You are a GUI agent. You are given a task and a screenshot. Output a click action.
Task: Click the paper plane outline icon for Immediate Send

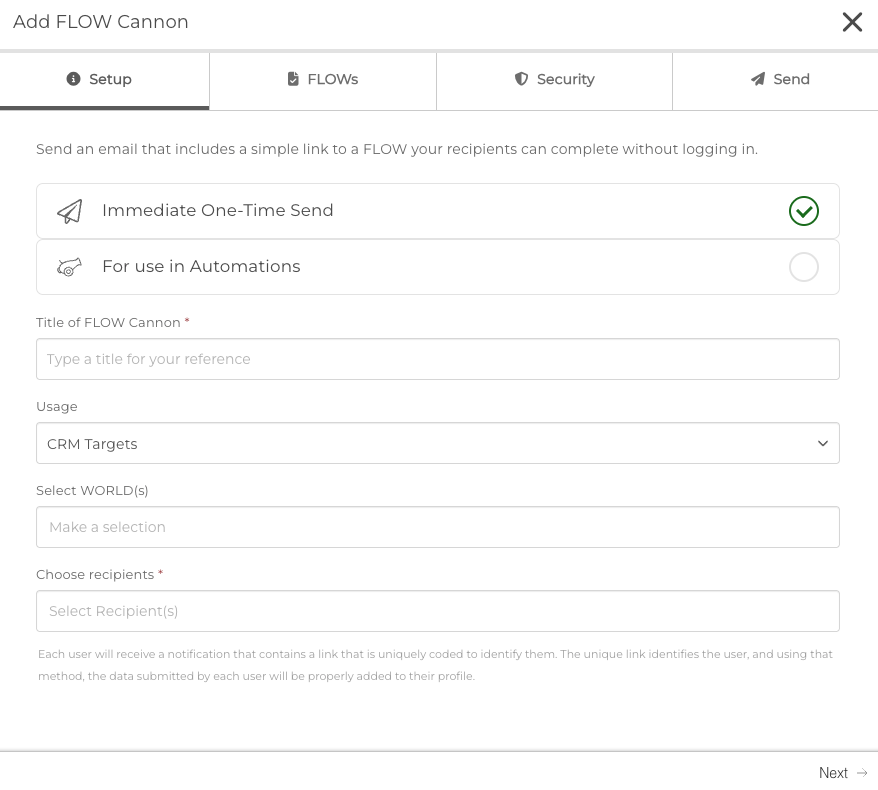[x=69, y=211]
